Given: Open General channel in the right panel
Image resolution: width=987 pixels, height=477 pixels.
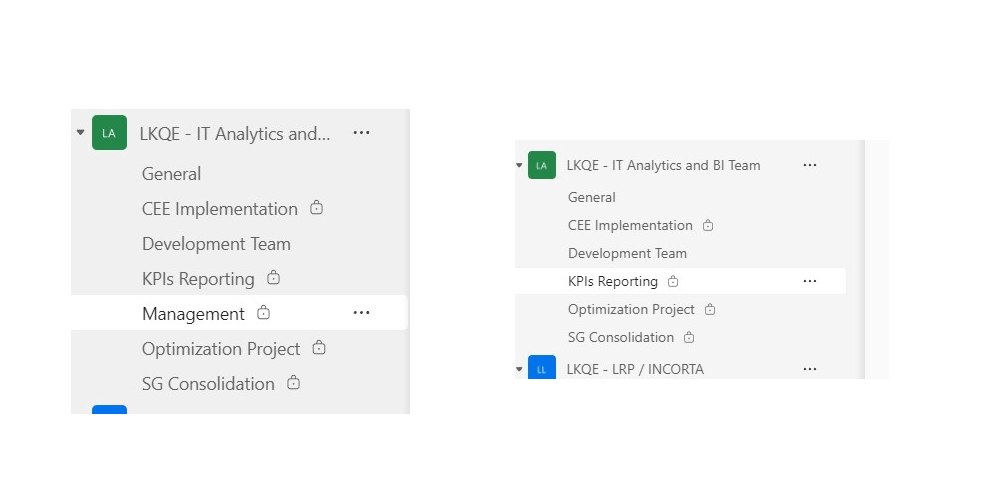Looking at the screenshot, I should pyautogui.click(x=592, y=198).
